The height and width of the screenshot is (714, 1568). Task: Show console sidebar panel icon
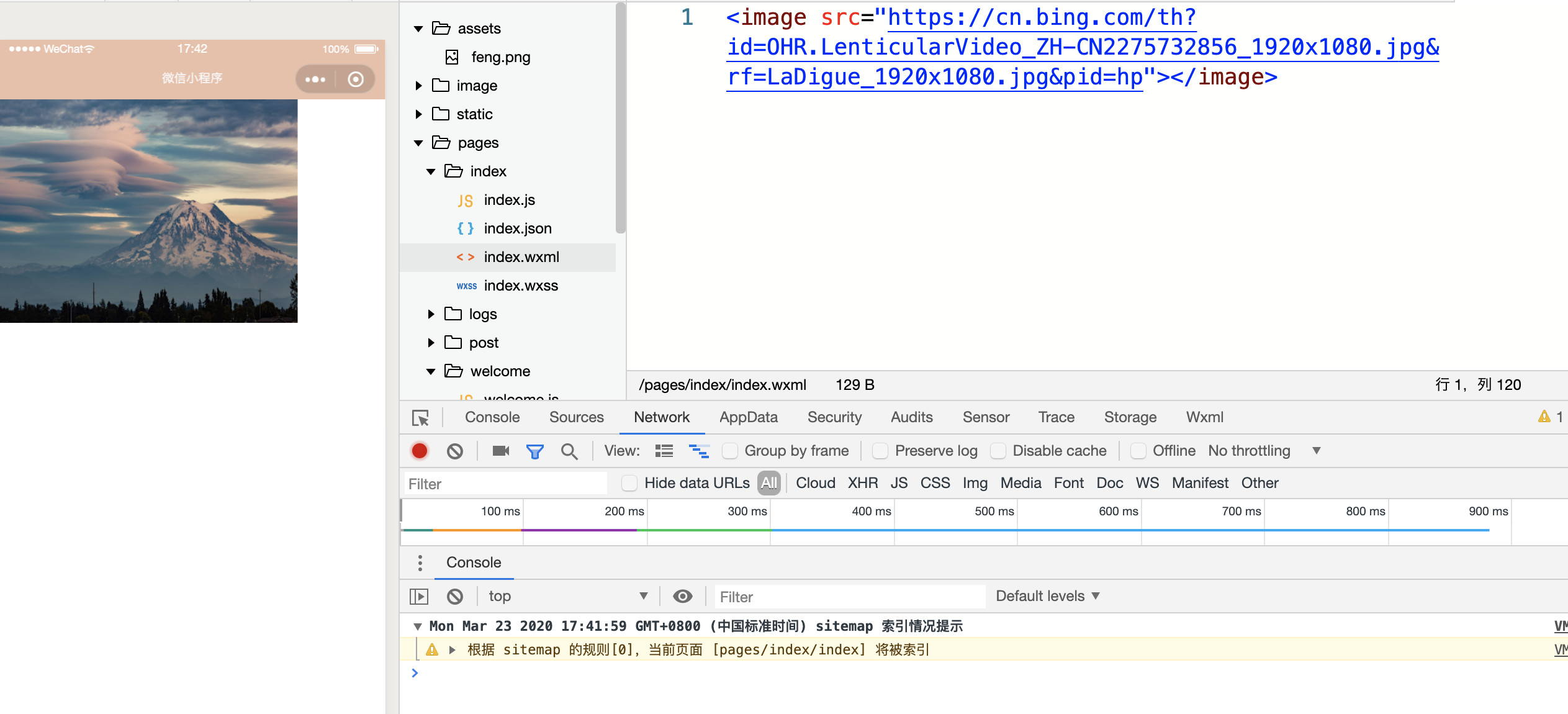coord(419,597)
